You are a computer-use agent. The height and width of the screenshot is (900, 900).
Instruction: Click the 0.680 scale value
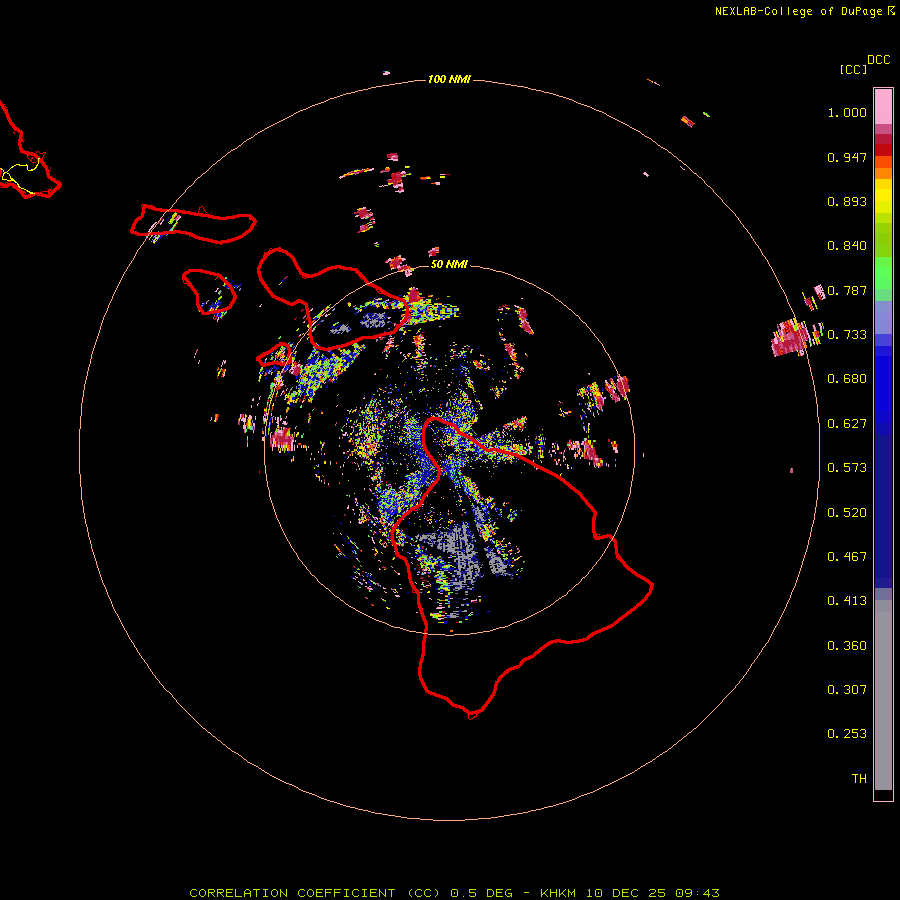point(847,379)
